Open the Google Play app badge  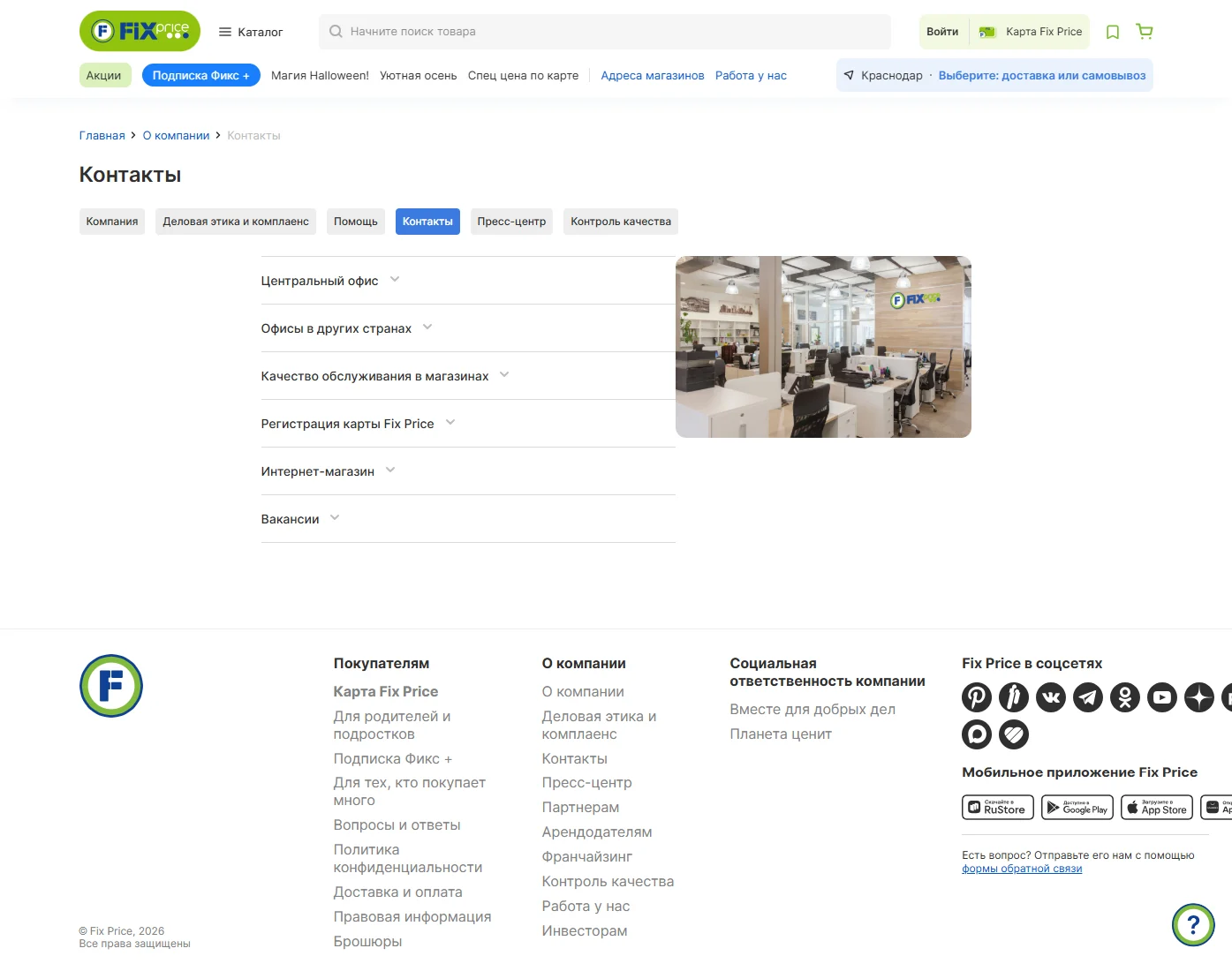point(1077,808)
